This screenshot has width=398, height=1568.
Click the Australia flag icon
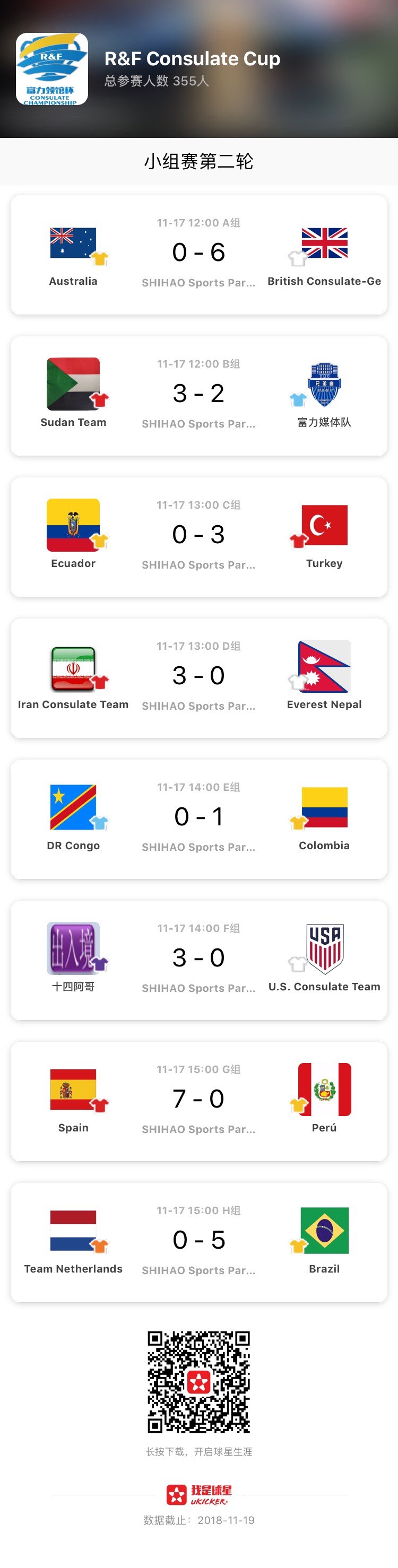(x=73, y=243)
